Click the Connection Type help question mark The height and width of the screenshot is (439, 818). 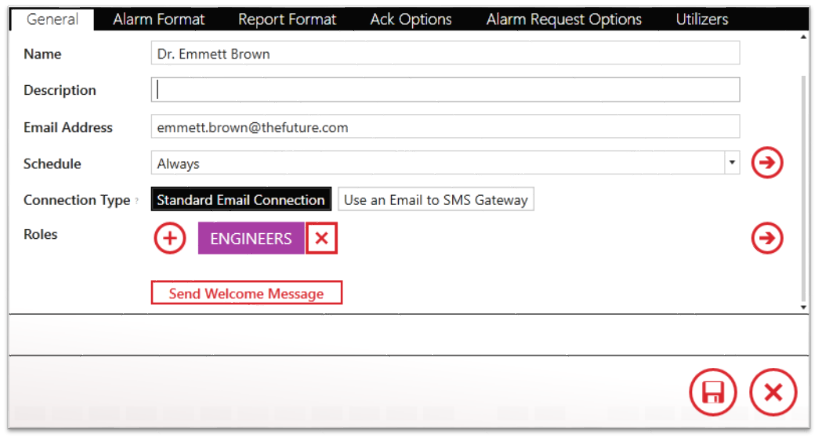click(x=137, y=200)
